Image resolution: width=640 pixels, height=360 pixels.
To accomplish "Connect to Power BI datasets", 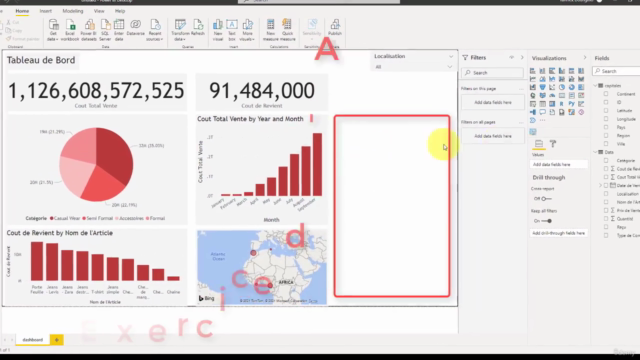I will 89,30.
